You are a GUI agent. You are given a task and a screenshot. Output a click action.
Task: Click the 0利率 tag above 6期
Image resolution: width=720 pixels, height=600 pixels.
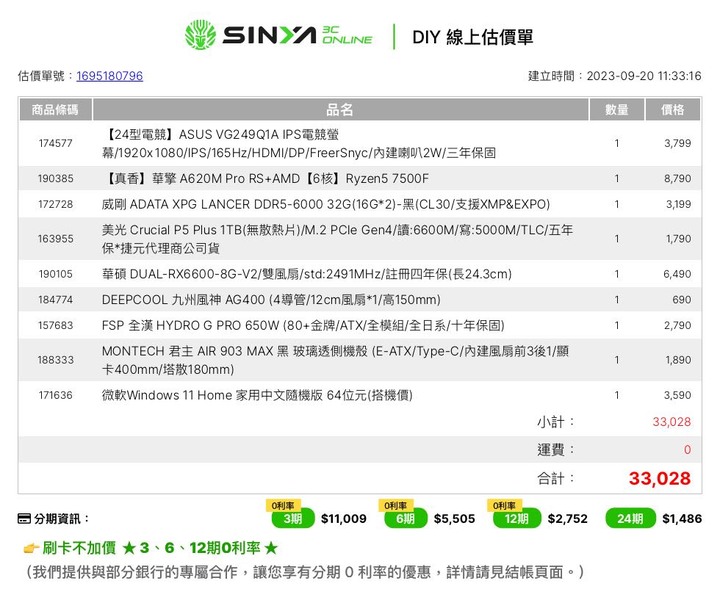(x=396, y=505)
